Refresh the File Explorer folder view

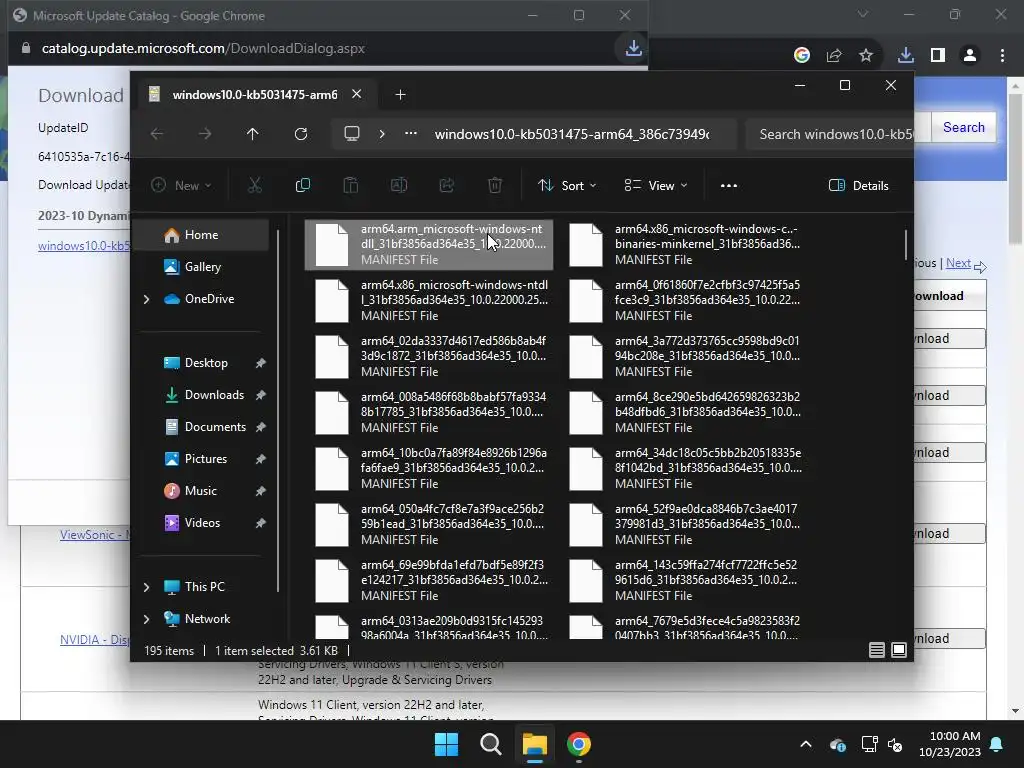[x=301, y=134]
